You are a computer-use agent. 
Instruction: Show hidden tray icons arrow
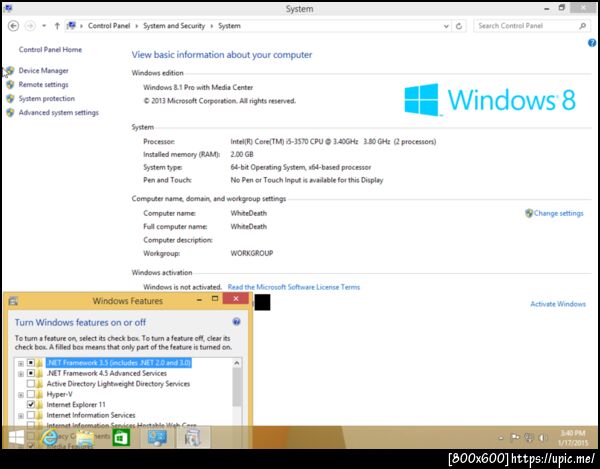click(501, 438)
